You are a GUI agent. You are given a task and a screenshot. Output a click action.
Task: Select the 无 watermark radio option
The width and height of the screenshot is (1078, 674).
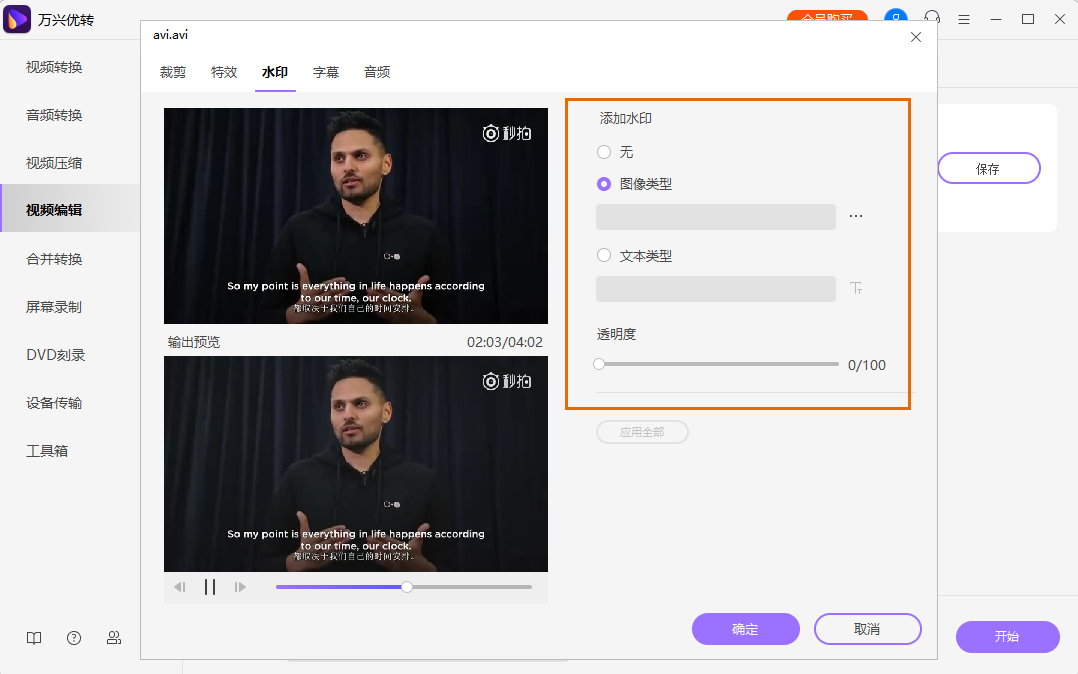pyautogui.click(x=604, y=151)
